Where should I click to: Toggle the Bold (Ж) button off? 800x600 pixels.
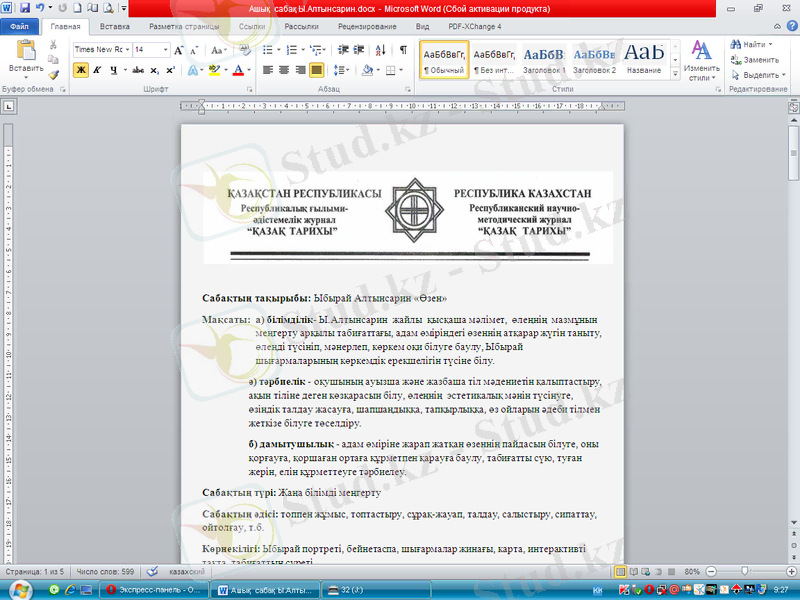click(x=81, y=70)
